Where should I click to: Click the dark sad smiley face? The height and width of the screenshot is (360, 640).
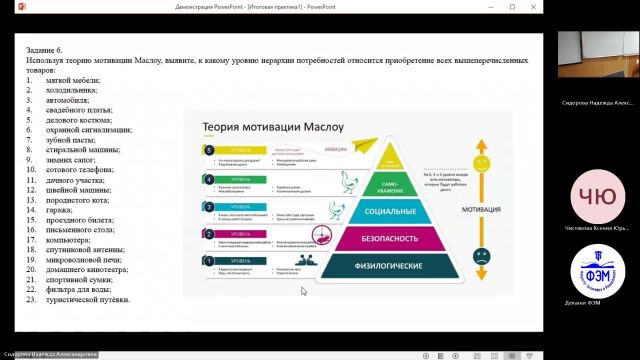pos(482,257)
